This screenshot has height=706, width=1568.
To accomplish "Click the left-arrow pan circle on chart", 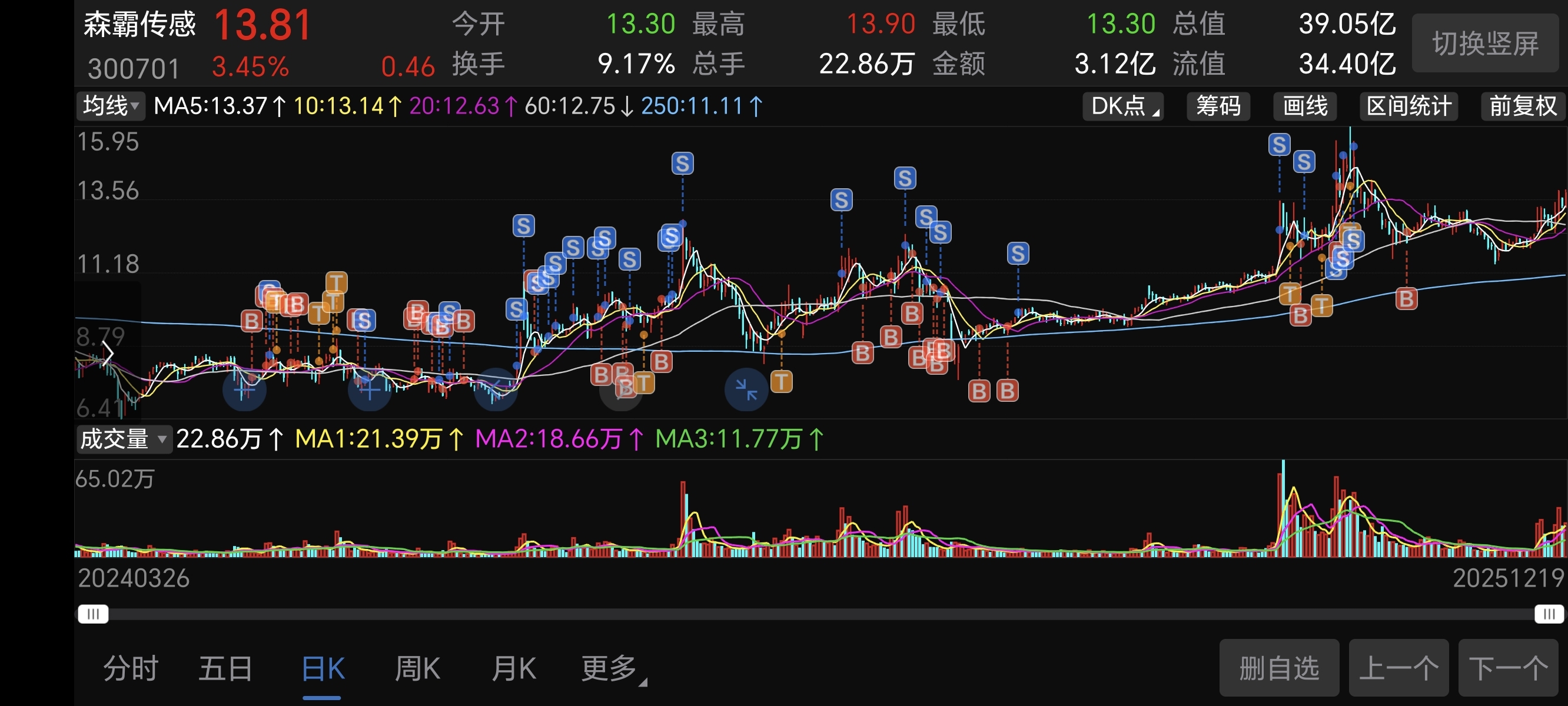I will tap(496, 389).
